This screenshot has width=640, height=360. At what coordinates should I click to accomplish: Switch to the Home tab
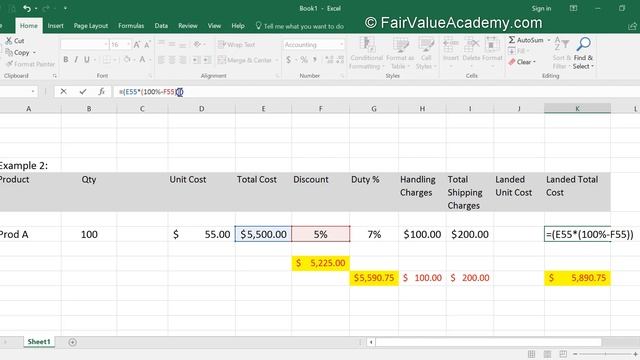click(x=29, y=26)
